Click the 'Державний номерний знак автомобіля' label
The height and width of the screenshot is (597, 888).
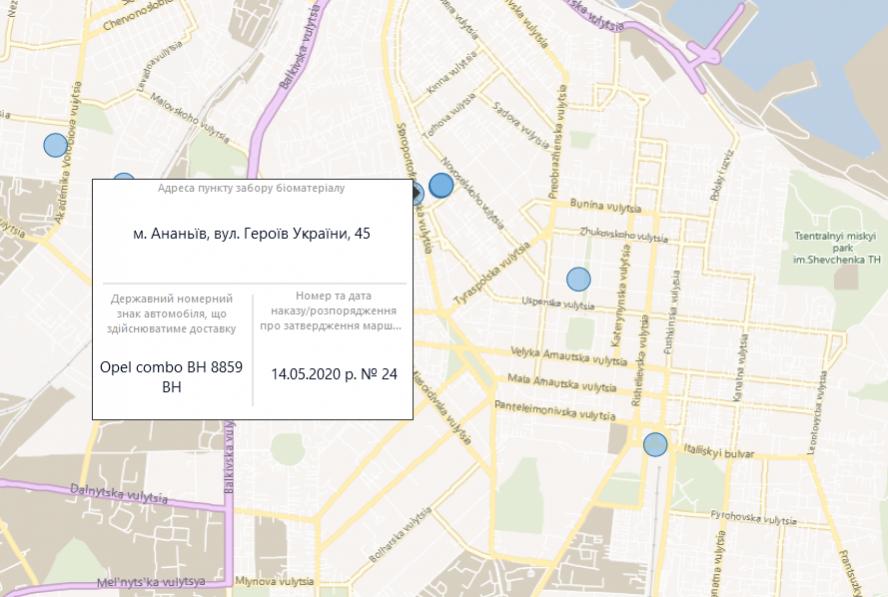pos(171,313)
